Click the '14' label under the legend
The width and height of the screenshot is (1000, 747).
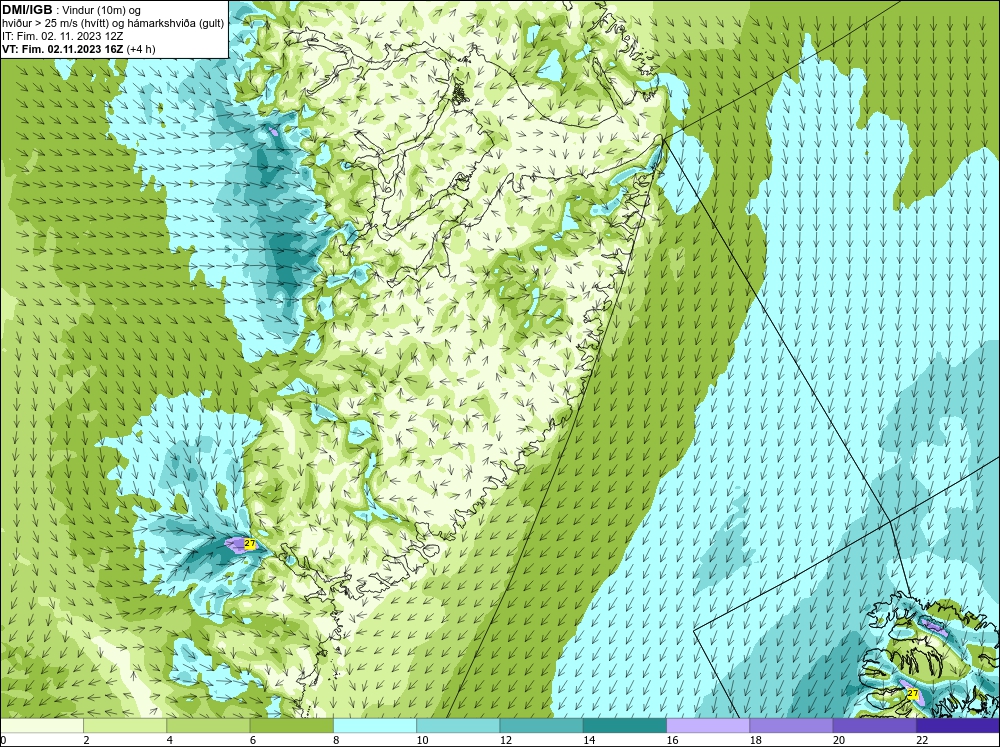click(x=589, y=740)
